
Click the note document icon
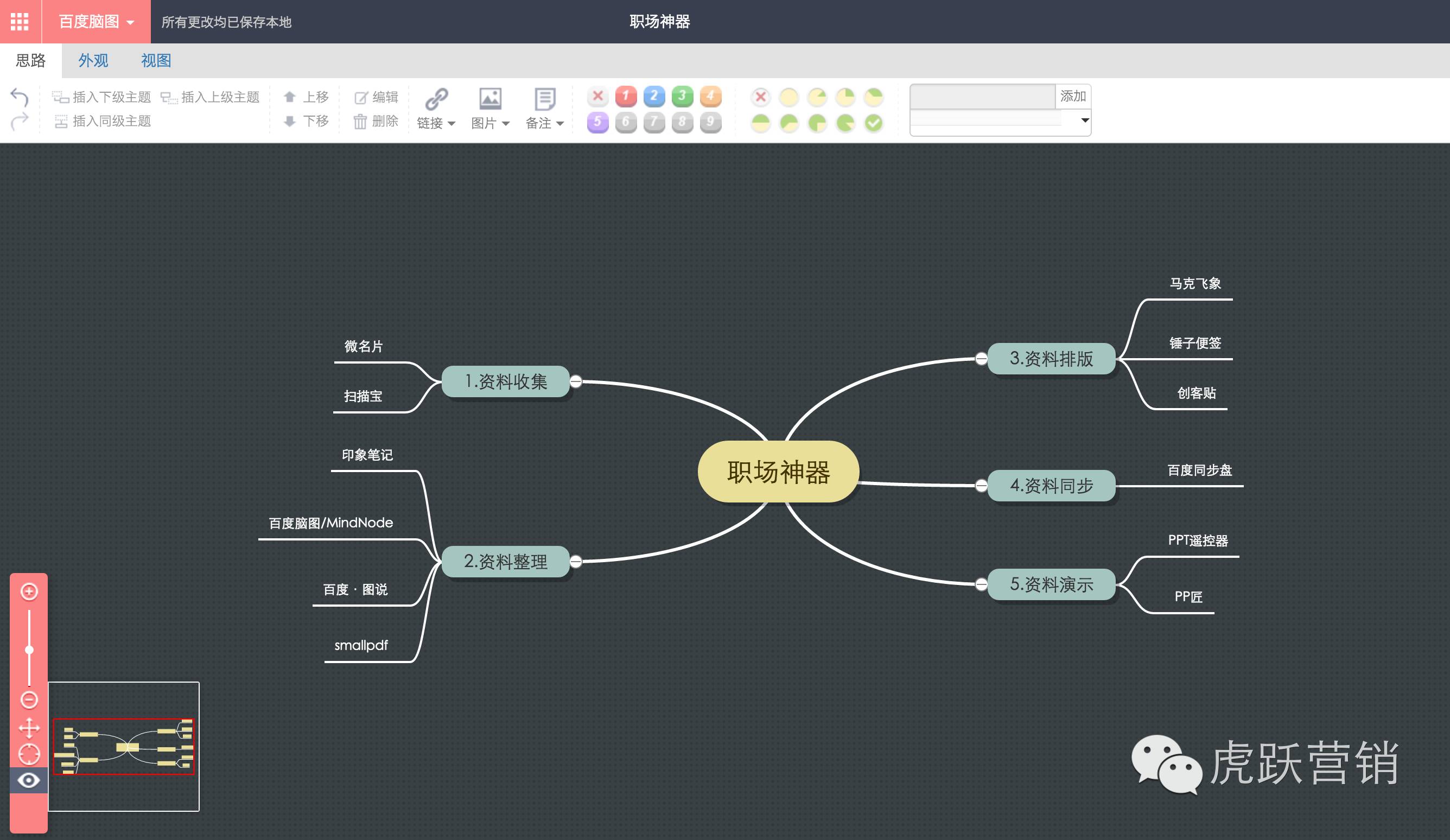544,99
